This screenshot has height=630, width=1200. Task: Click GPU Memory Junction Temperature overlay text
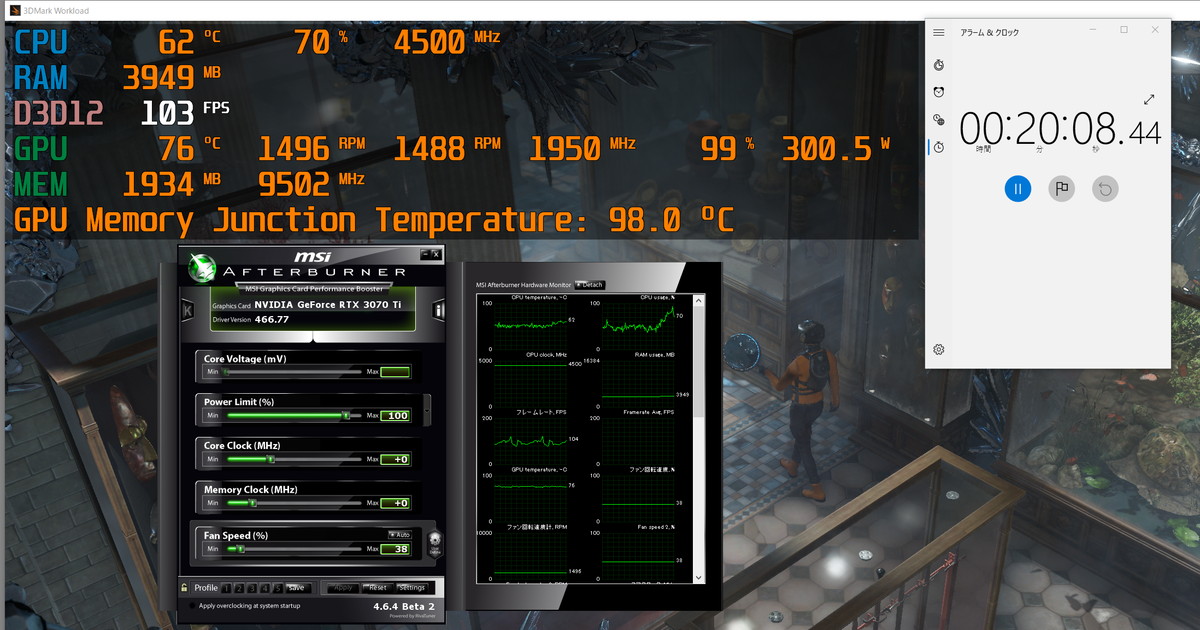pyautogui.click(x=373, y=219)
